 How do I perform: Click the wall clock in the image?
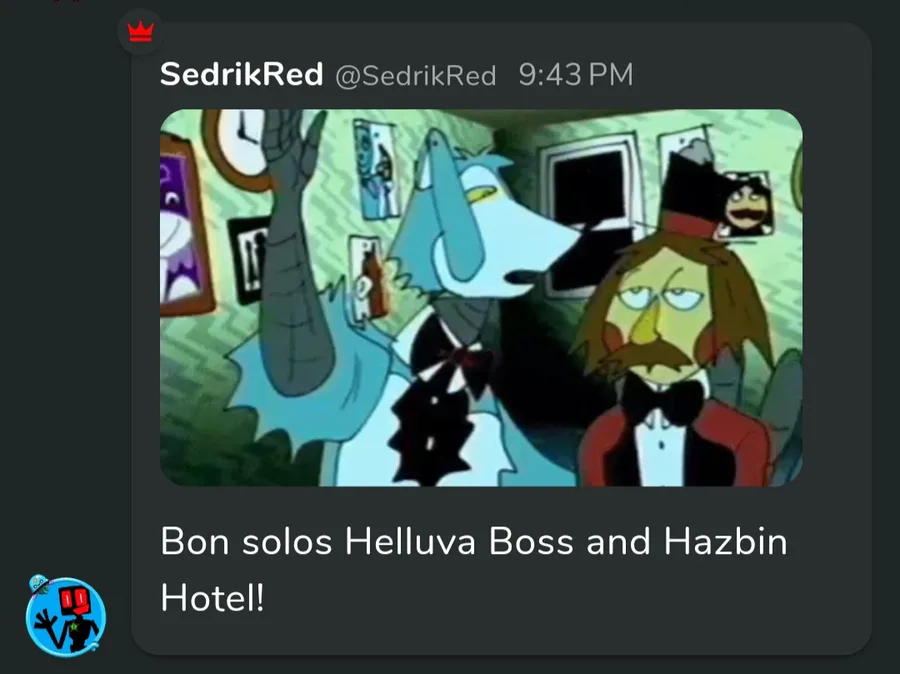coord(238,147)
